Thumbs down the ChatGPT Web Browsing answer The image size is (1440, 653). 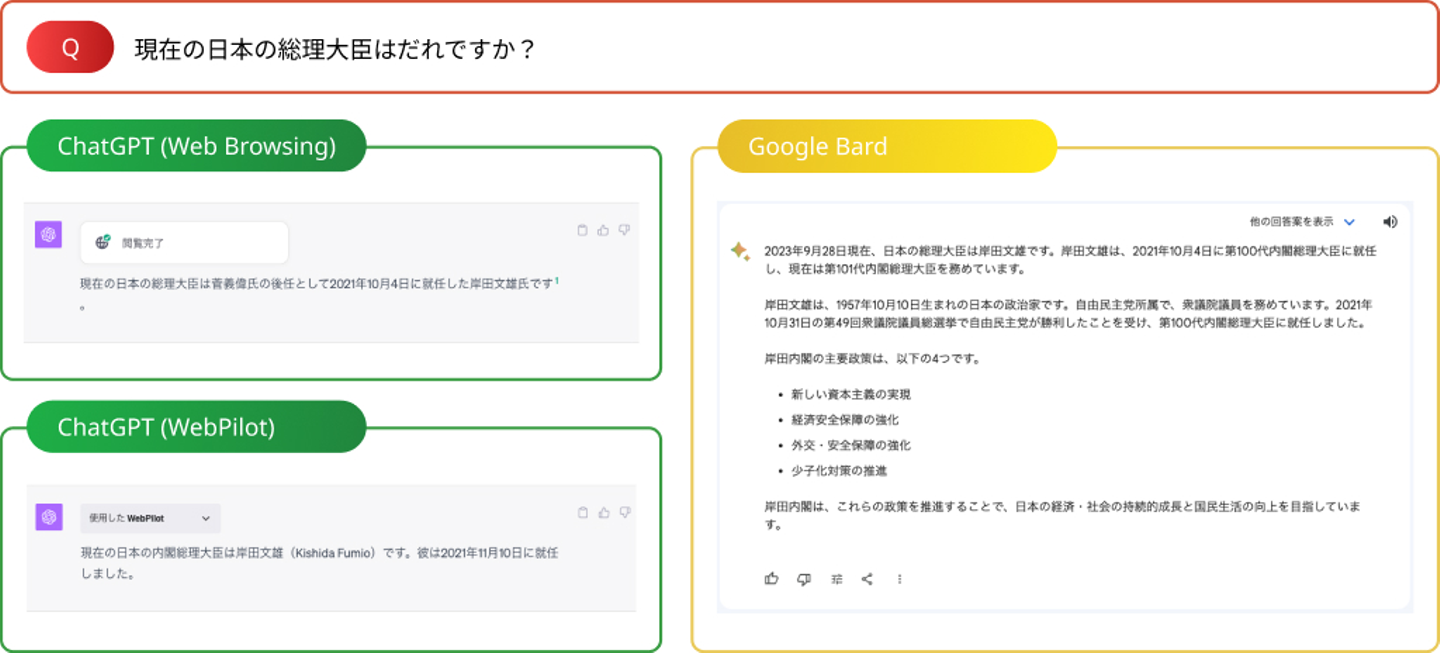(624, 230)
